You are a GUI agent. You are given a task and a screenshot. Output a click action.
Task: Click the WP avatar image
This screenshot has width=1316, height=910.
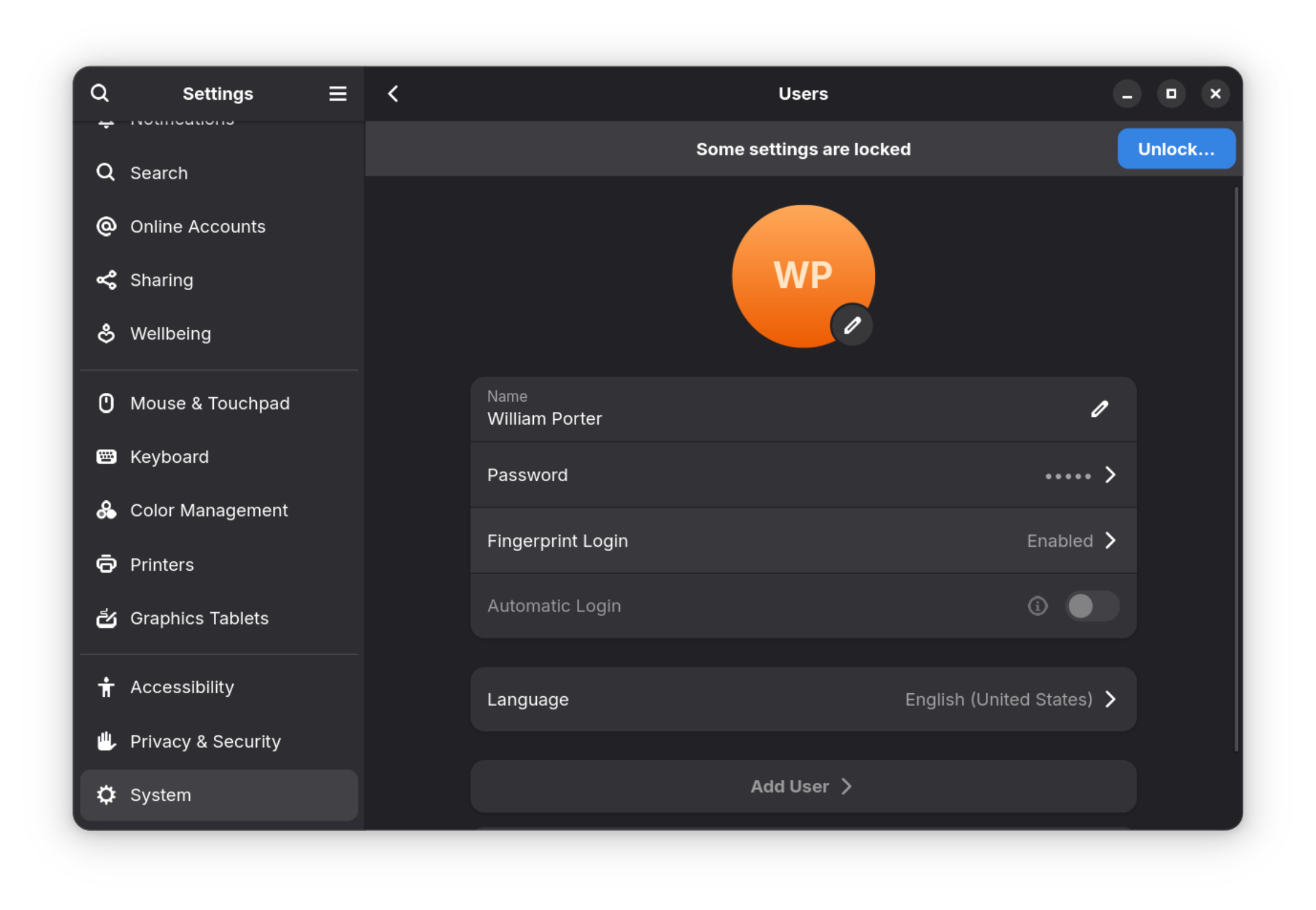coord(803,276)
